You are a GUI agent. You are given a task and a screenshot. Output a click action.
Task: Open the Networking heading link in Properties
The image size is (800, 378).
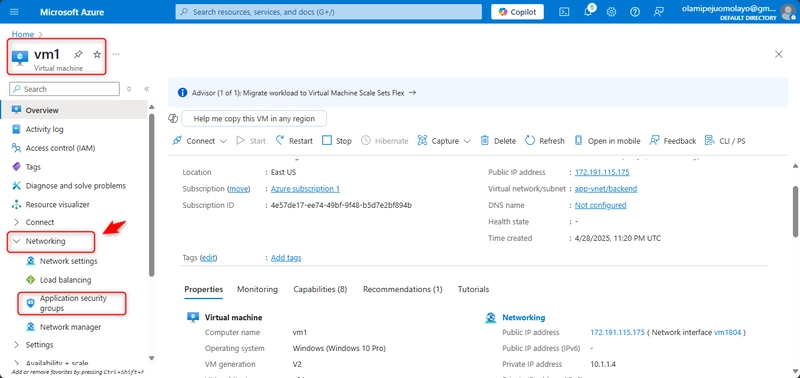pos(523,317)
